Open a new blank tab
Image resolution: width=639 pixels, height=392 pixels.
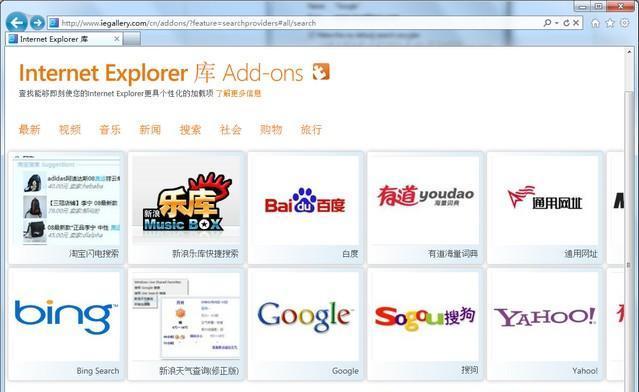[x=132, y=39]
